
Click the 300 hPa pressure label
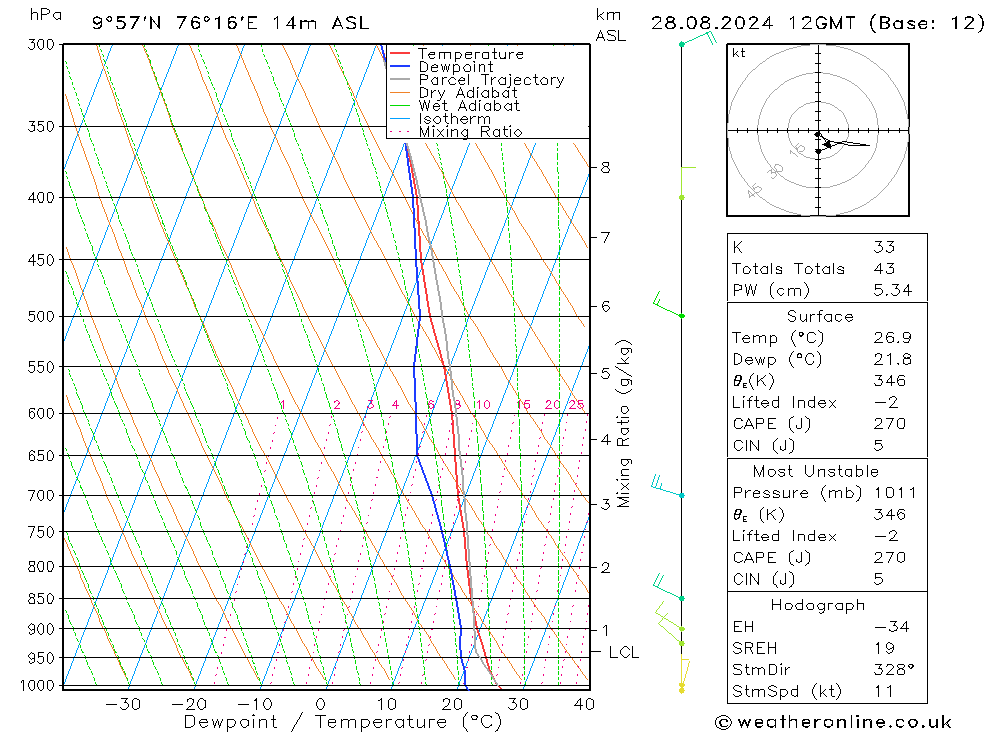pyautogui.click(x=41, y=45)
